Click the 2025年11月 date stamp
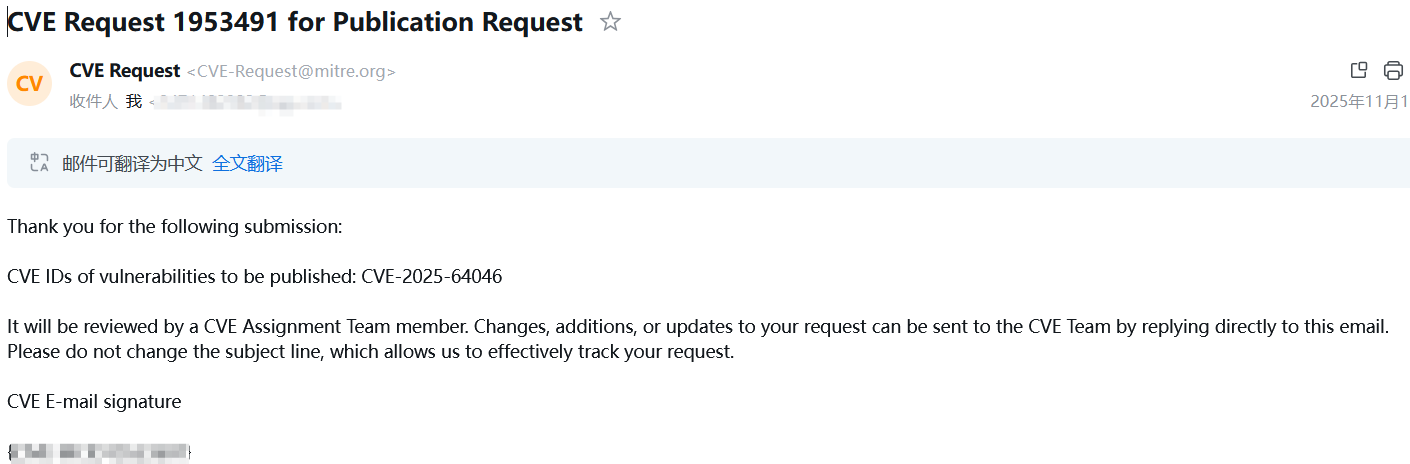The image size is (1410, 464). tap(1359, 102)
